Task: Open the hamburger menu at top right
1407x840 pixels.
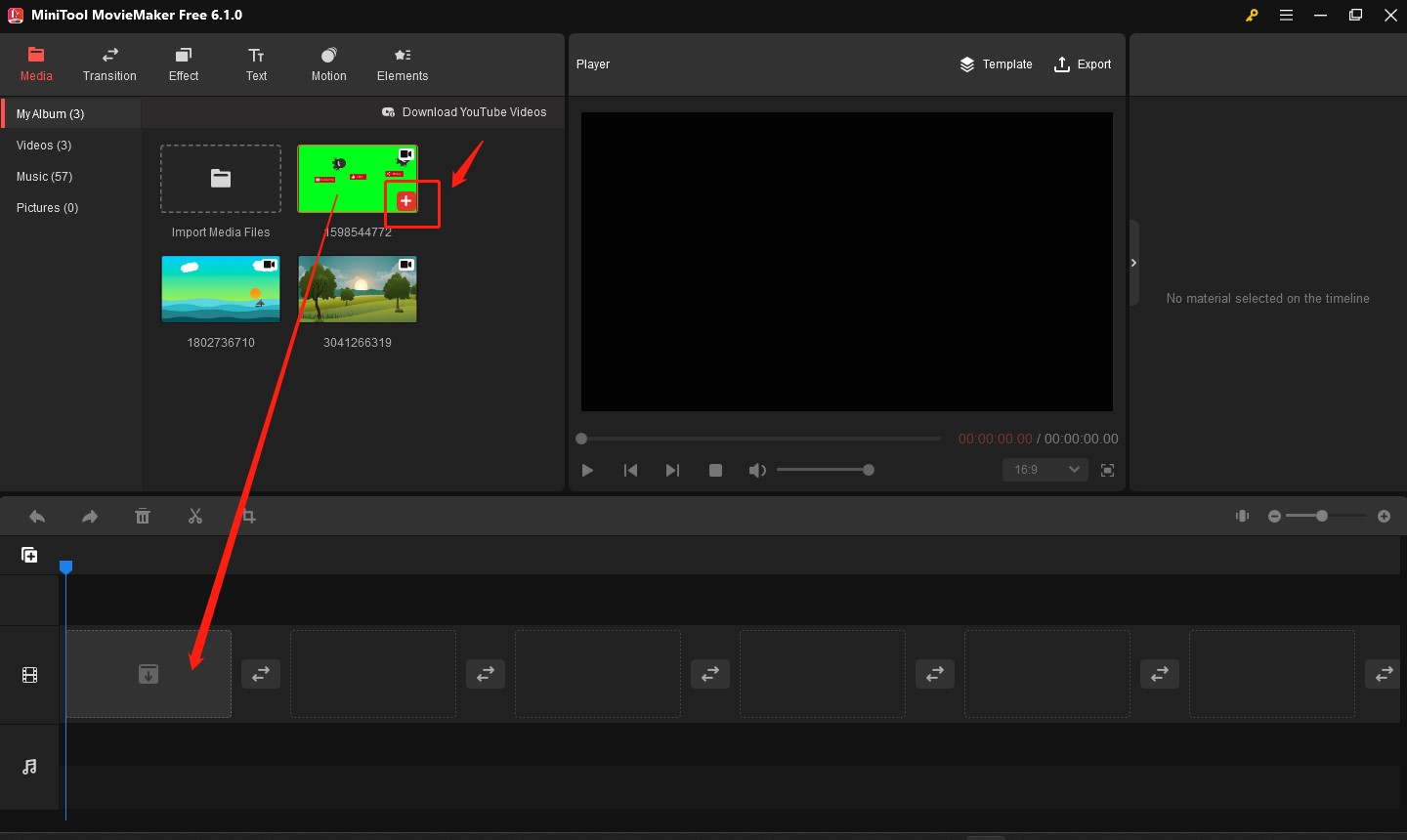Action: click(x=1286, y=15)
